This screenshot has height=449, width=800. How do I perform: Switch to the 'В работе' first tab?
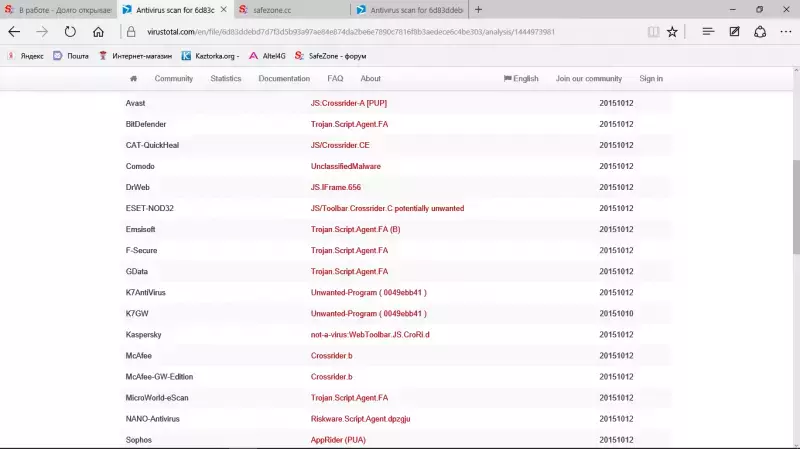point(58,10)
